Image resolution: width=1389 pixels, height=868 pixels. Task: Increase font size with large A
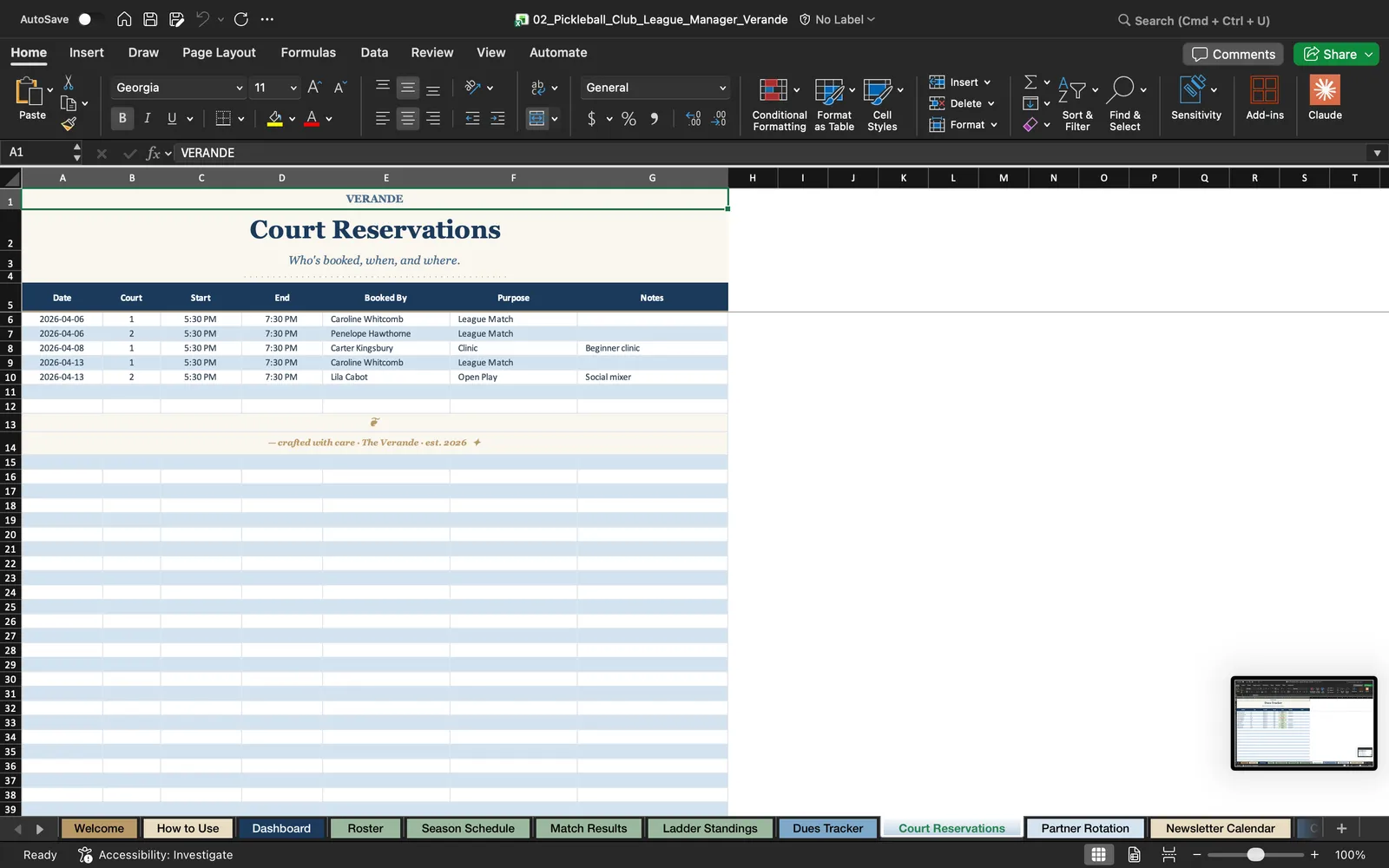coord(314,87)
